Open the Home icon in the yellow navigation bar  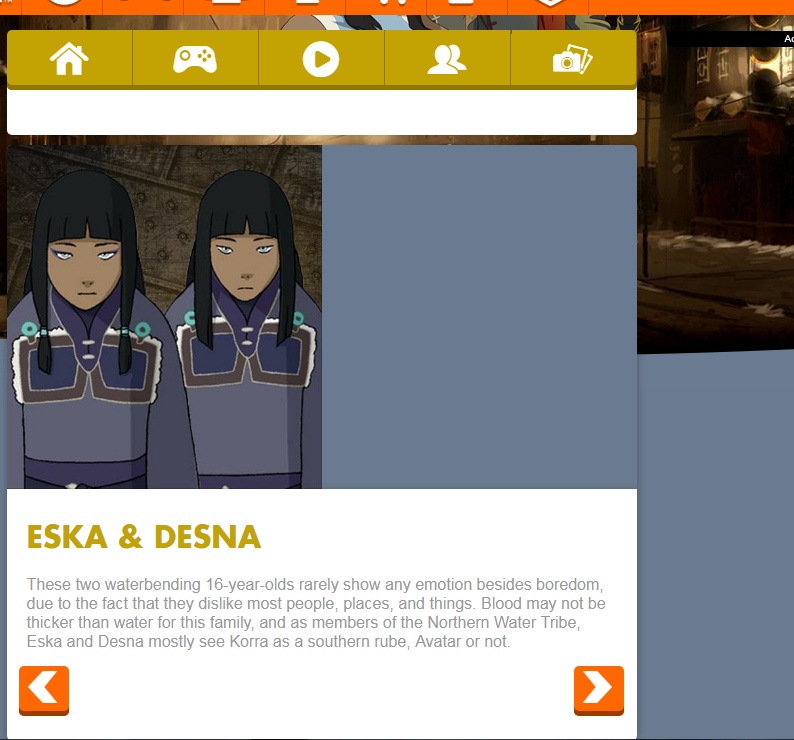[x=69, y=59]
